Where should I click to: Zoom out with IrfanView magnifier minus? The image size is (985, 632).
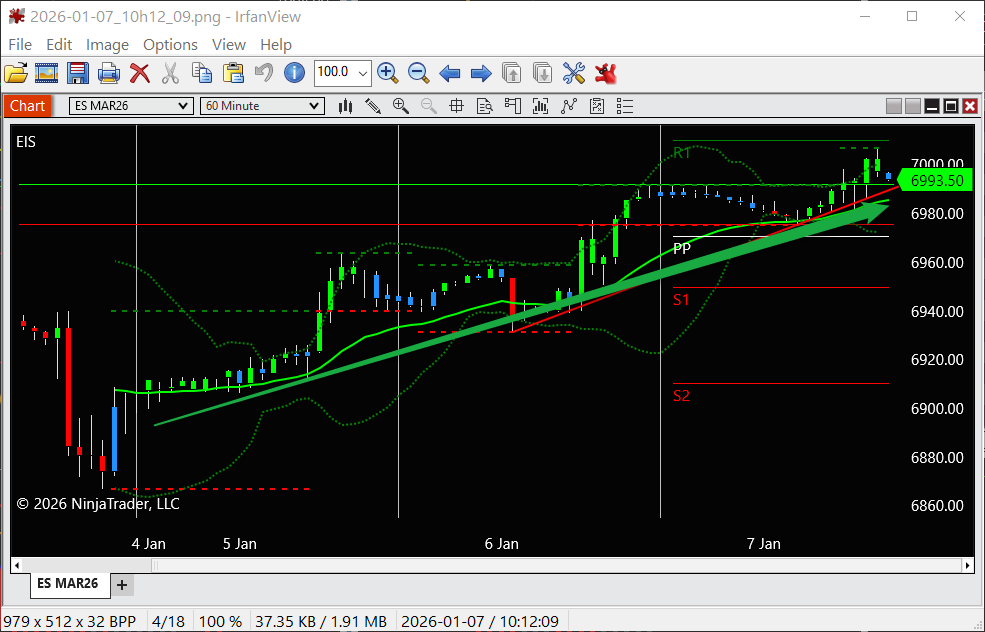point(418,74)
